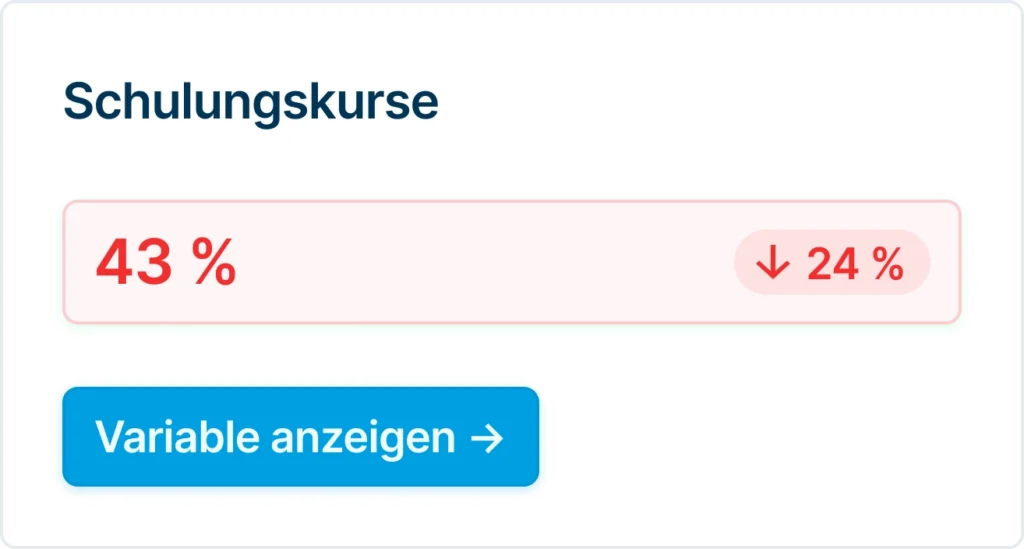Click the percent sign after 43
Viewport: 1024px width, 549px height.
(x=214, y=263)
